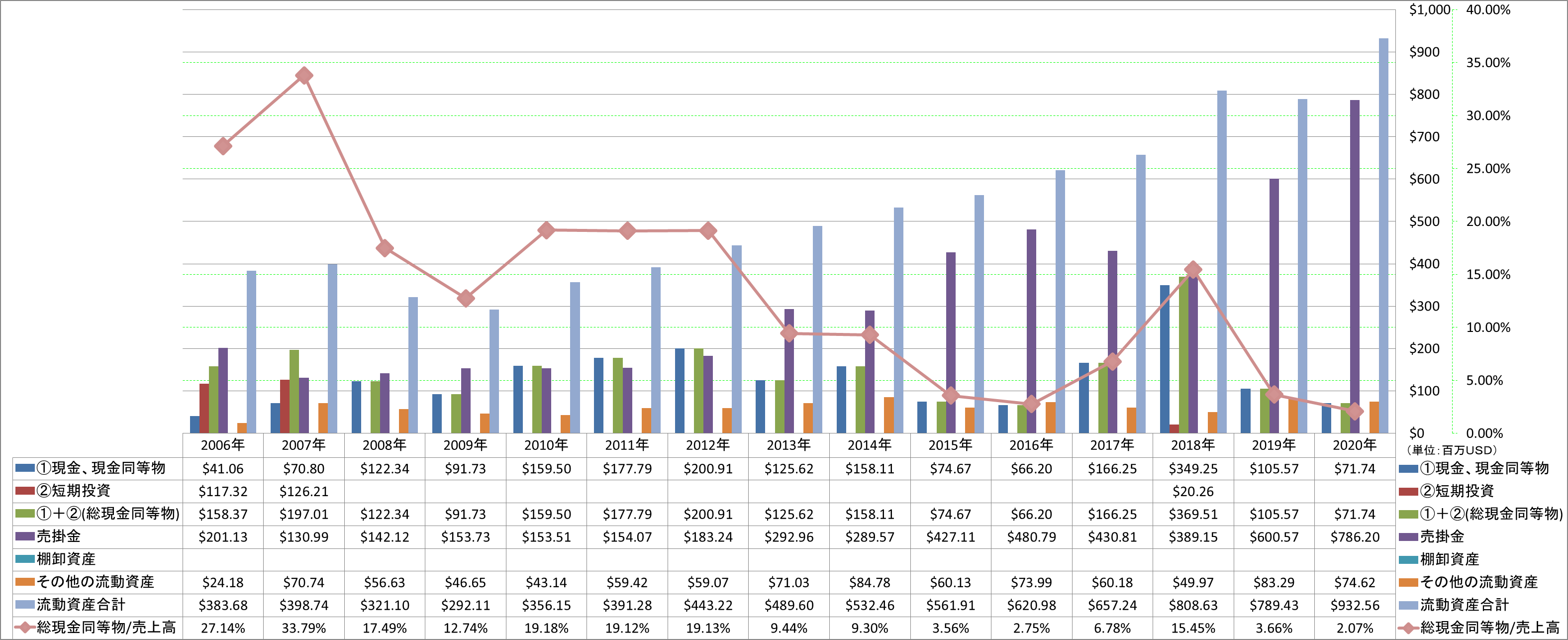Click the cell value $808.63
The height and width of the screenshot is (640, 1568).
pyautogui.click(x=1193, y=605)
